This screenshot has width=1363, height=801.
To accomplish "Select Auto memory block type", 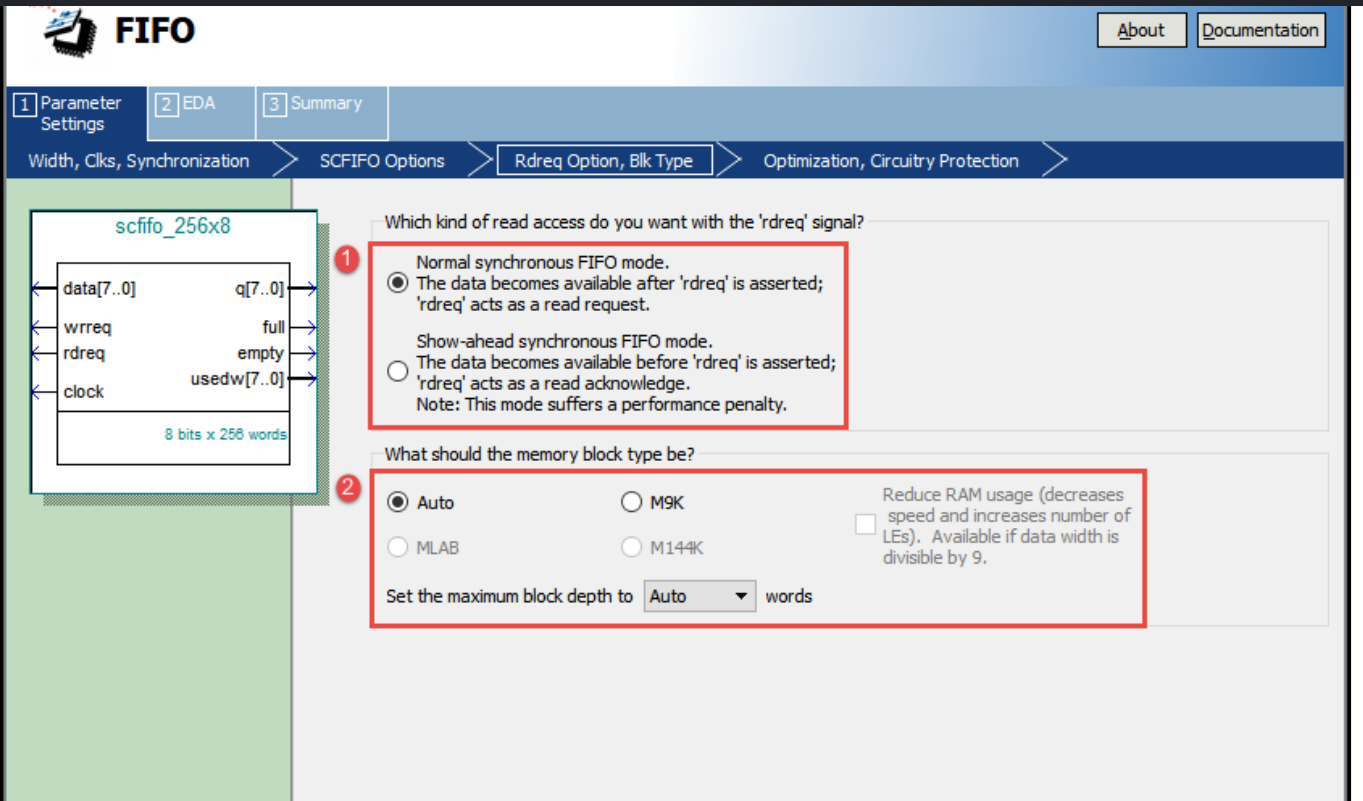I will click(x=399, y=502).
